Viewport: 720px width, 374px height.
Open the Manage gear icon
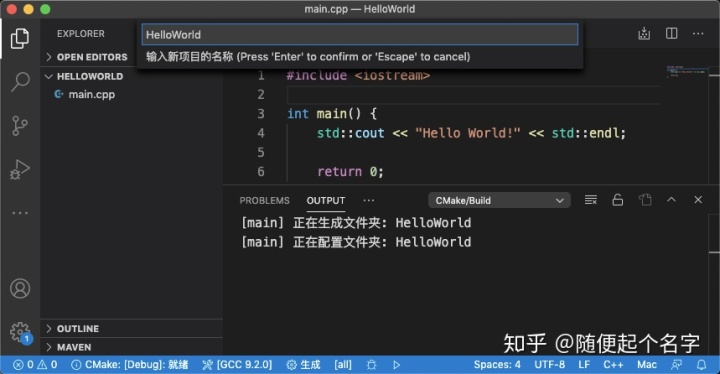[20, 332]
